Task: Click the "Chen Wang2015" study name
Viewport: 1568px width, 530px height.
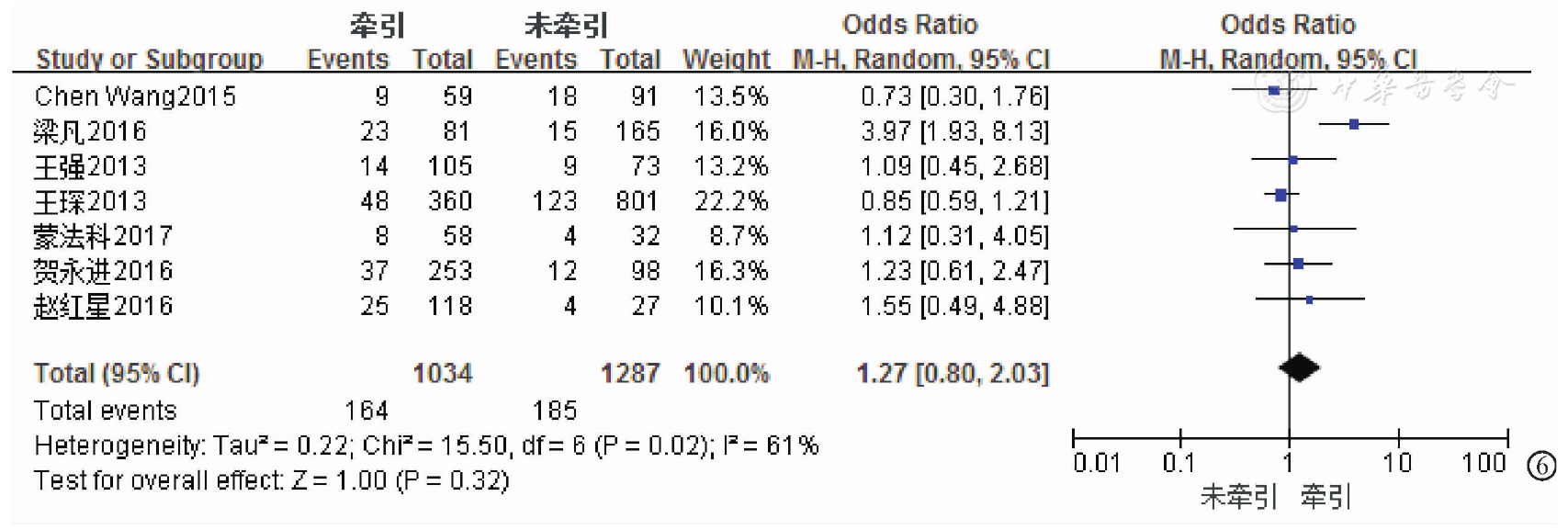Action: pyautogui.click(x=135, y=96)
